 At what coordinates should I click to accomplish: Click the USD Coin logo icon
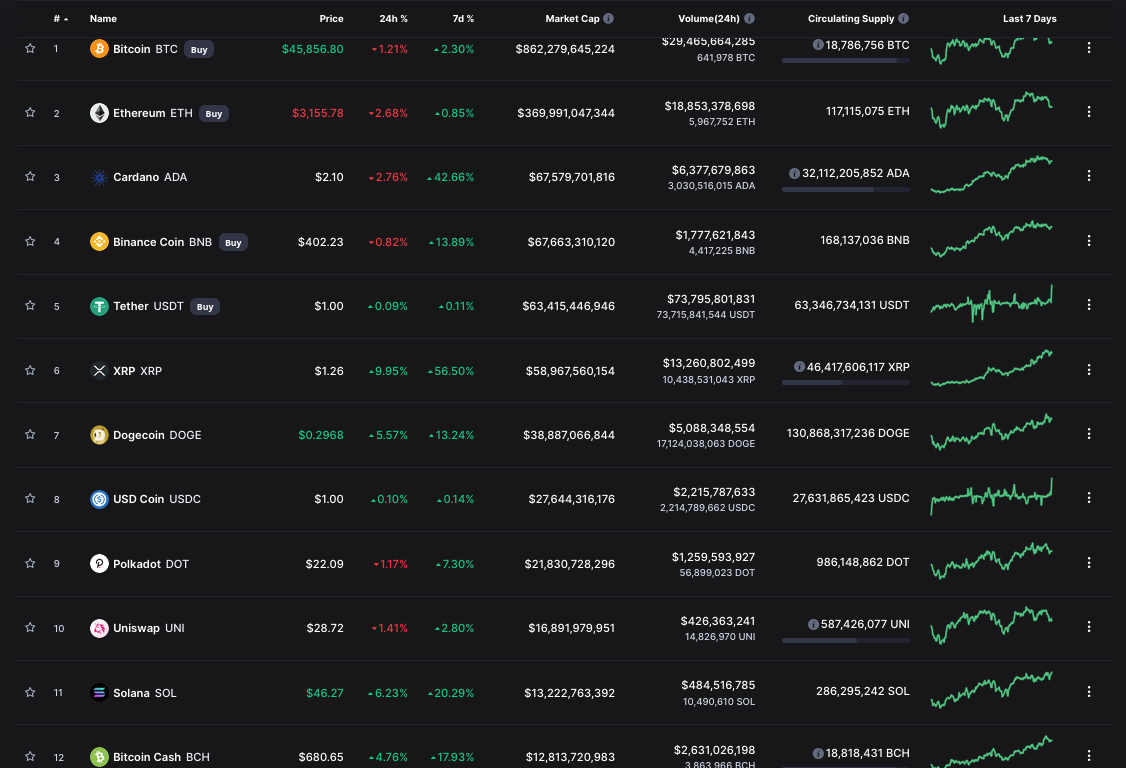tap(99, 499)
